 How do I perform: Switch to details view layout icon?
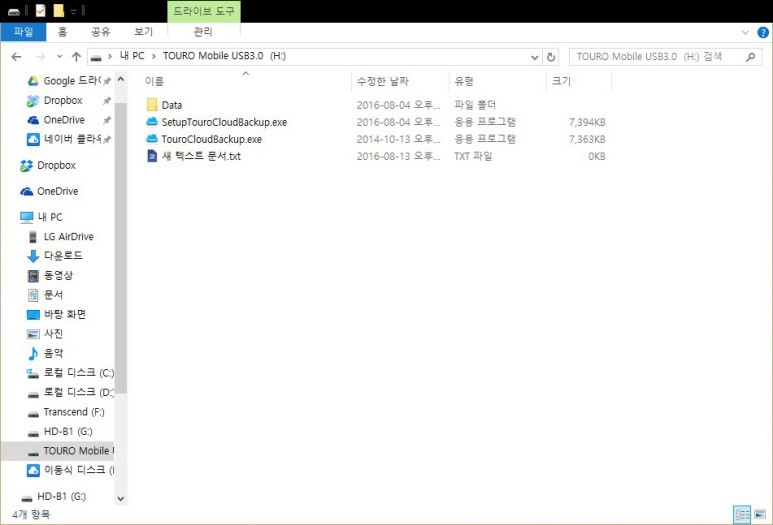pos(742,515)
